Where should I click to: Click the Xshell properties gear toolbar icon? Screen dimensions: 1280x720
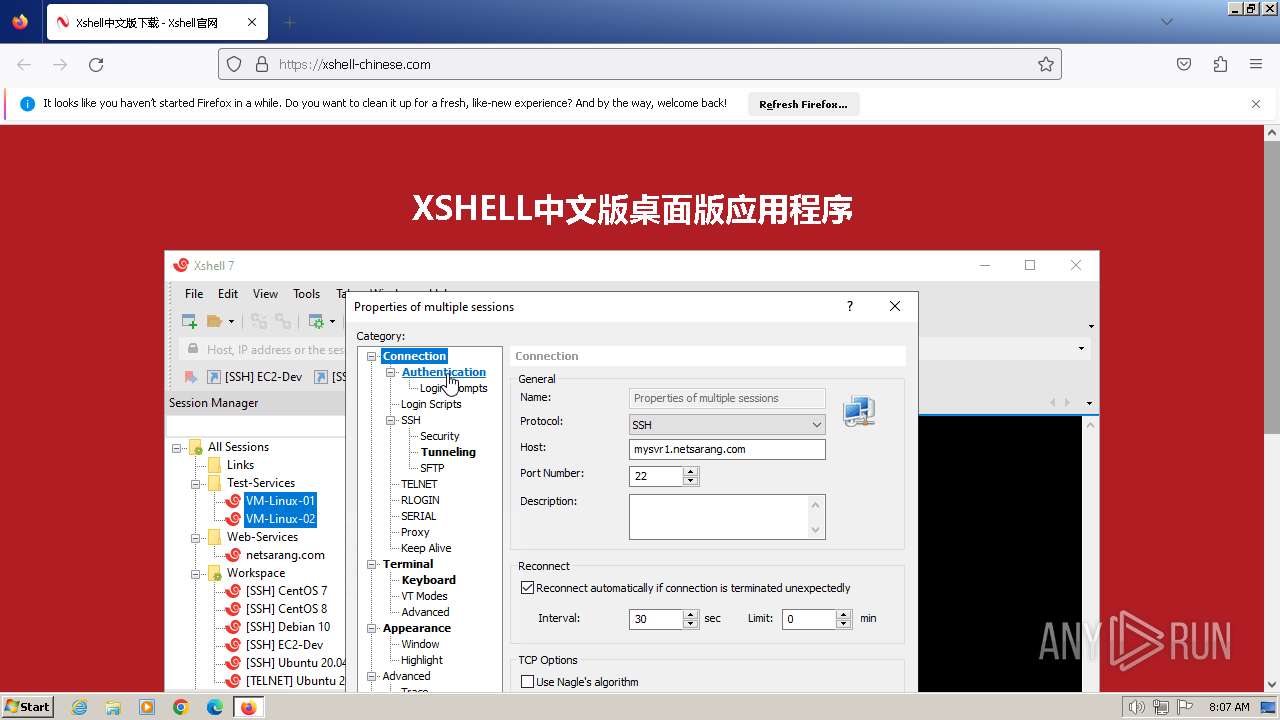(x=316, y=321)
